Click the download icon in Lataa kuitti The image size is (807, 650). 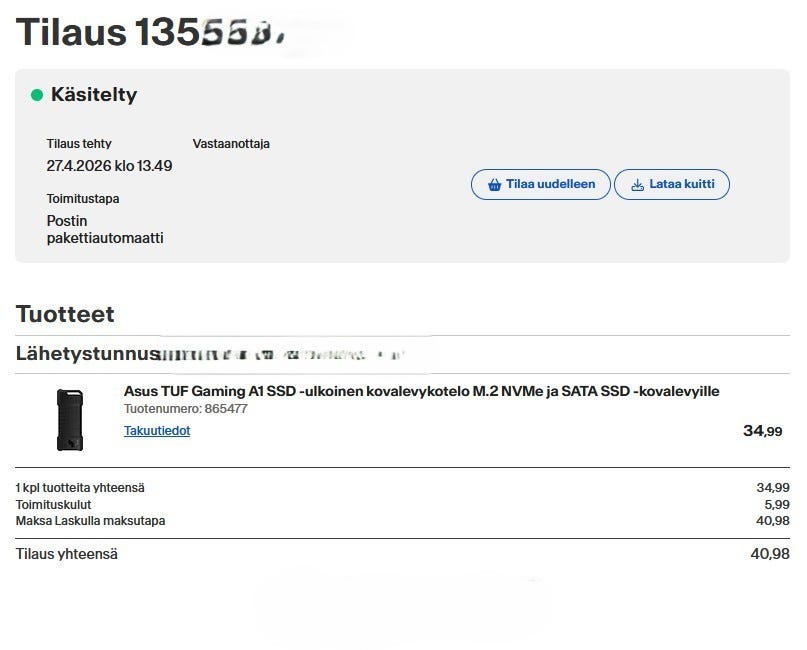[x=637, y=184]
